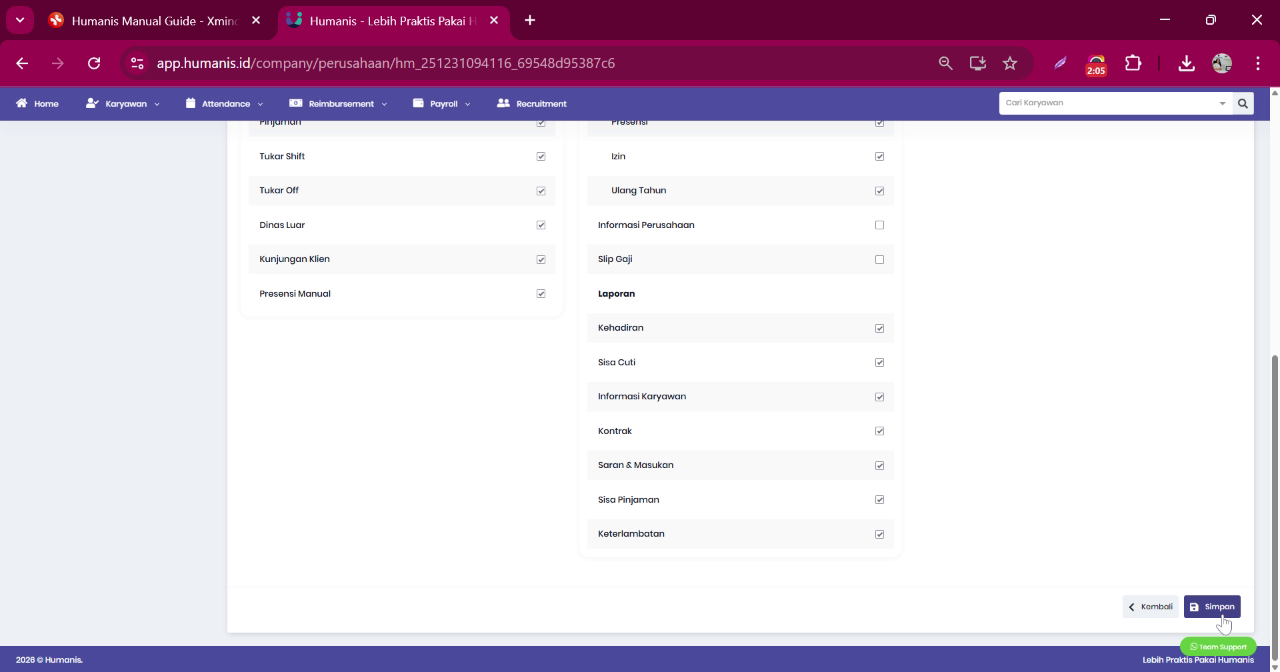Open the Cari Karyawan dropdown arrow
Screen dimensions: 1280x672
(1222, 103)
